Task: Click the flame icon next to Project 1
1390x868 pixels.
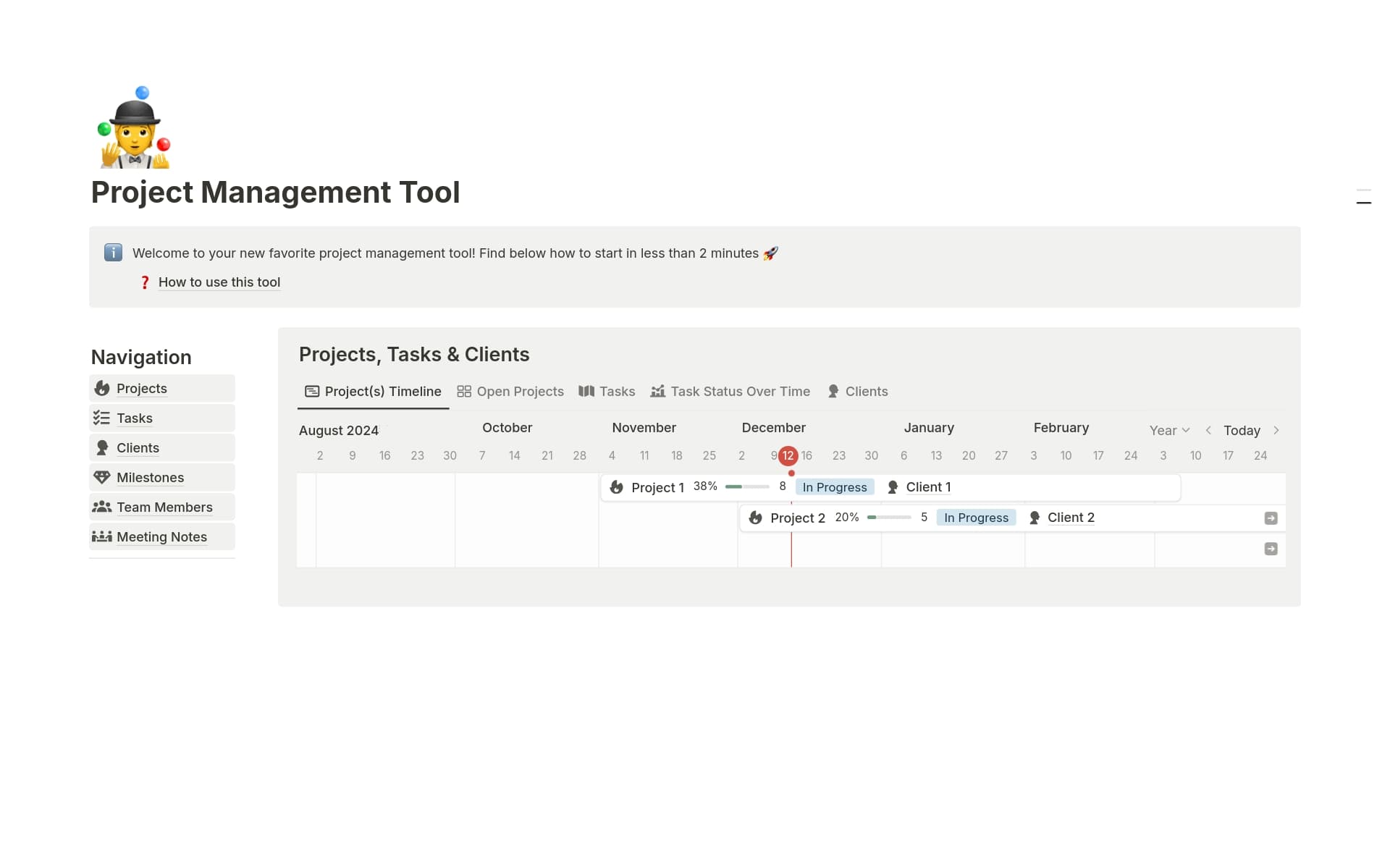Action: tap(616, 487)
